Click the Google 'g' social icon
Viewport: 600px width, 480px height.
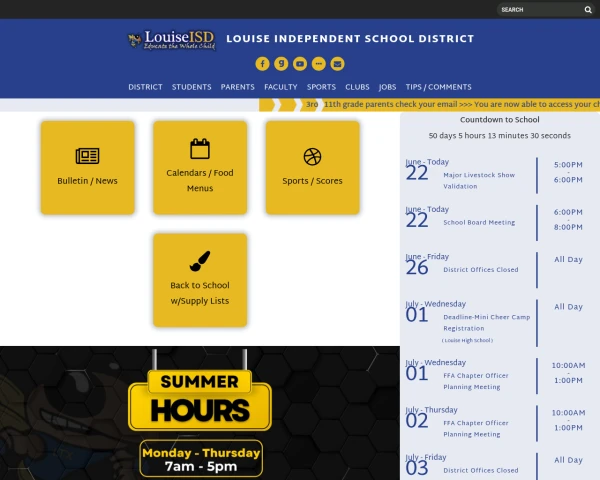tap(281, 64)
